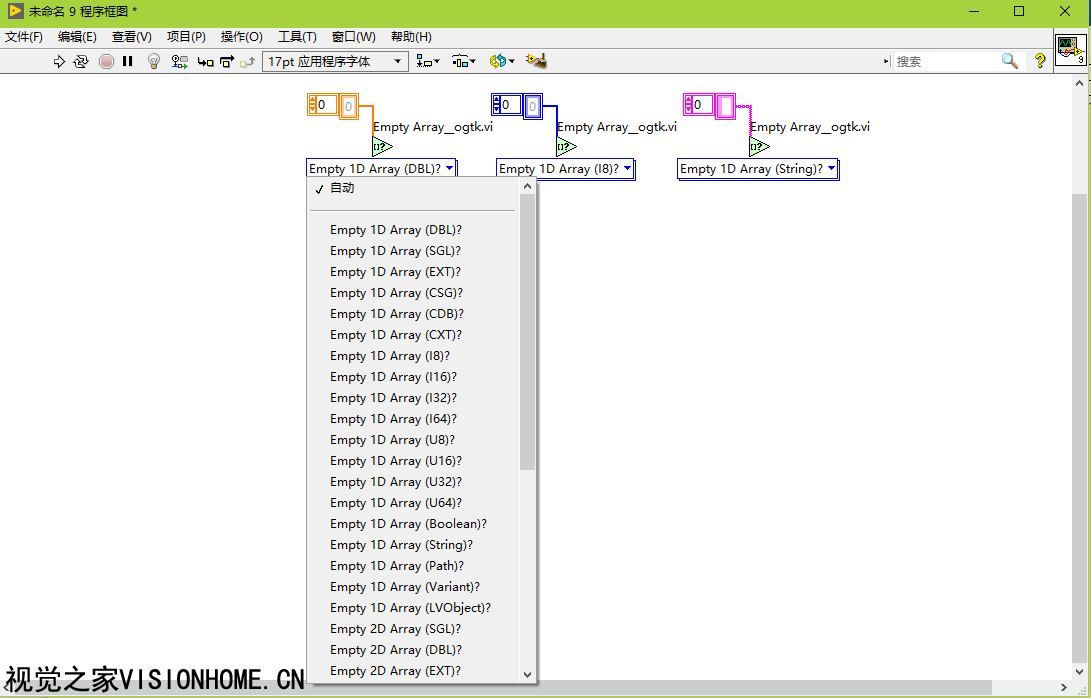Click the Pause button in the toolbar
Image resolution: width=1091 pixels, height=698 pixels.
pyautogui.click(x=128, y=61)
